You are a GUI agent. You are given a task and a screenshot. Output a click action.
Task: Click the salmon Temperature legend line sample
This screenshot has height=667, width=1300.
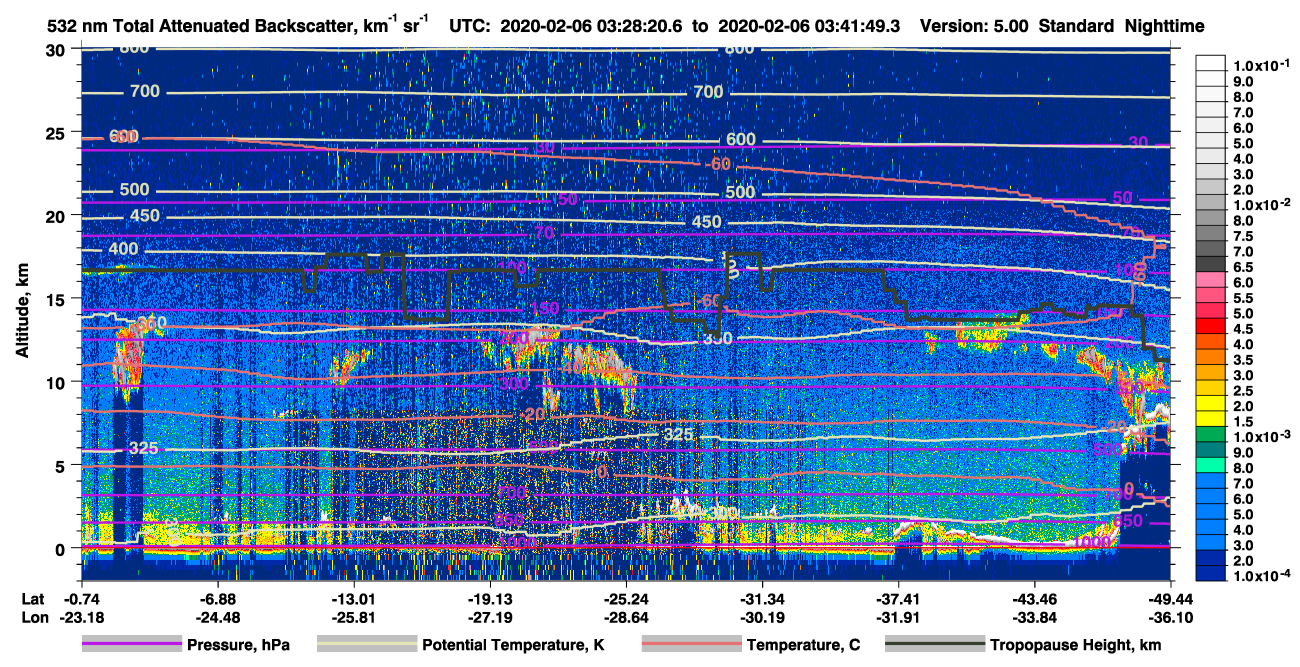[691, 645]
